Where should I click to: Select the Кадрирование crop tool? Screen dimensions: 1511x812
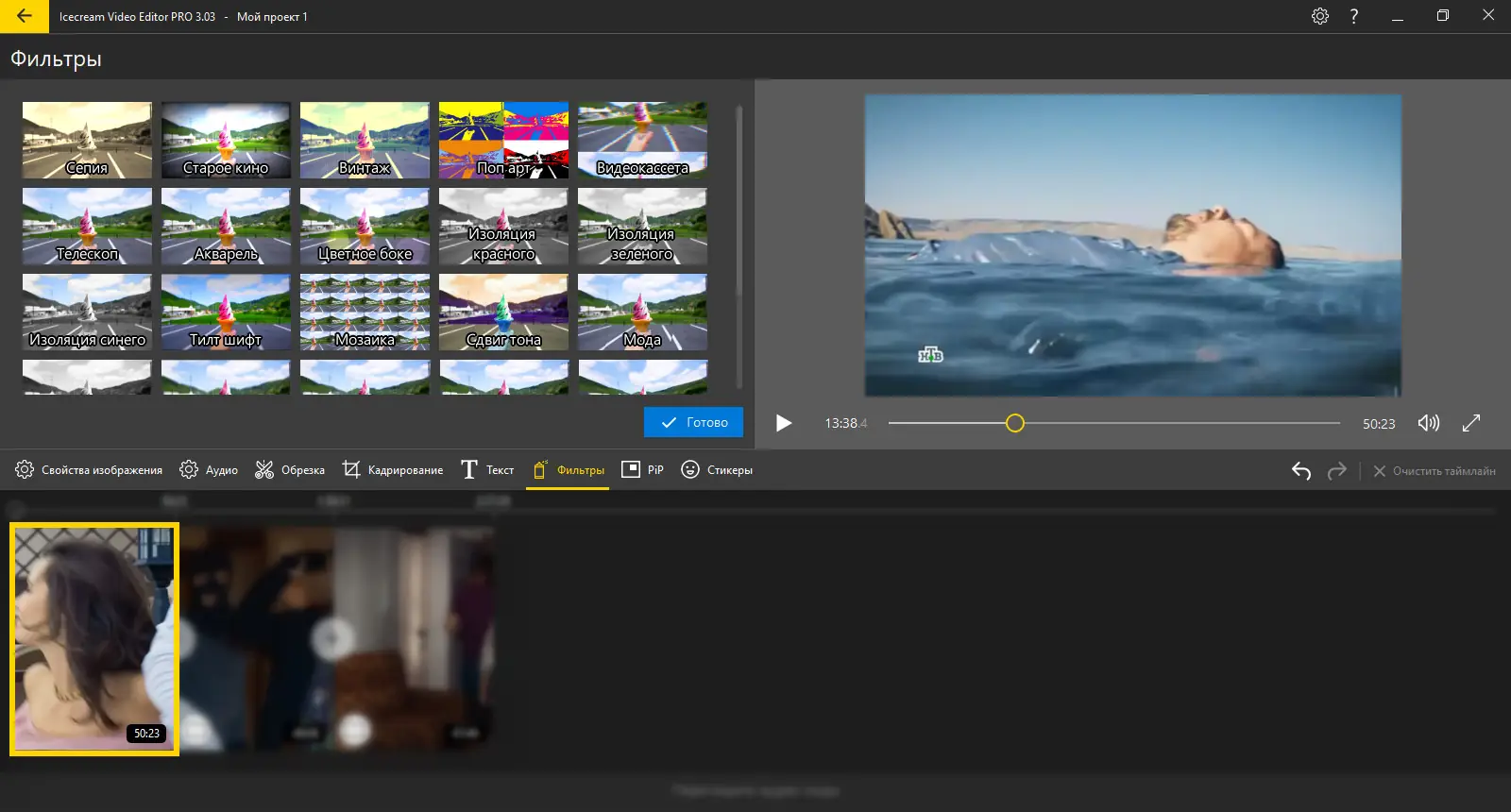click(x=393, y=469)
